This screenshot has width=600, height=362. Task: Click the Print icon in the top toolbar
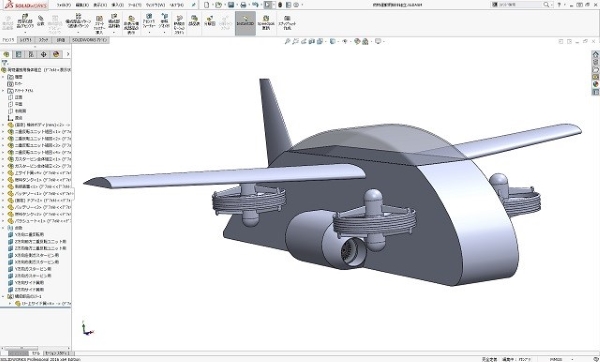pyautogui.click(x=243, y=5)
